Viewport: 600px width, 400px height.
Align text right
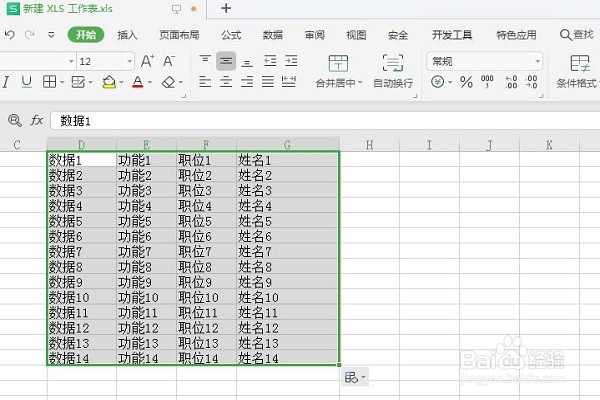(x=247, y=82)
